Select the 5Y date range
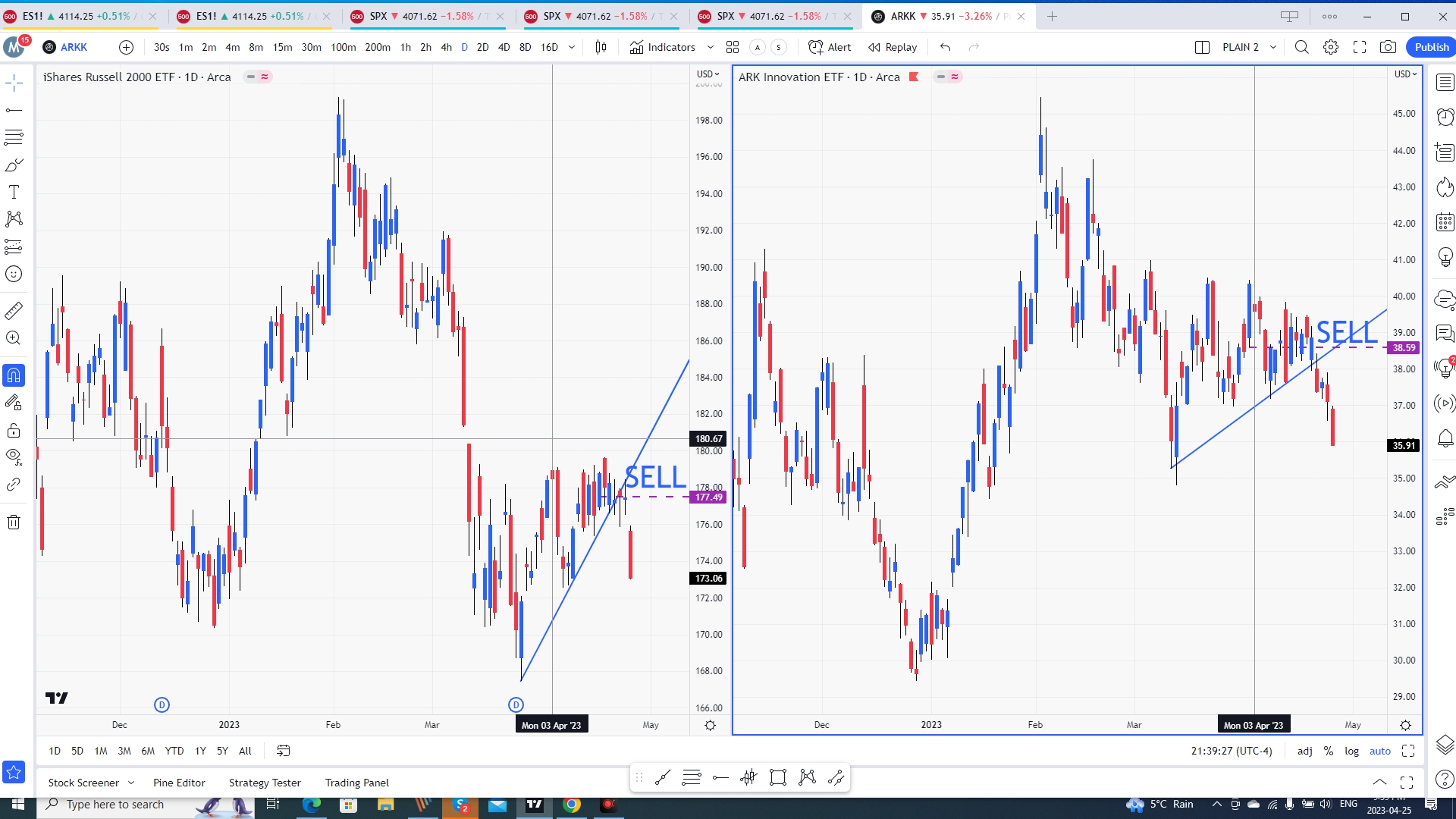The width and height of the screenshot is (1456, 819). (222, 751)
